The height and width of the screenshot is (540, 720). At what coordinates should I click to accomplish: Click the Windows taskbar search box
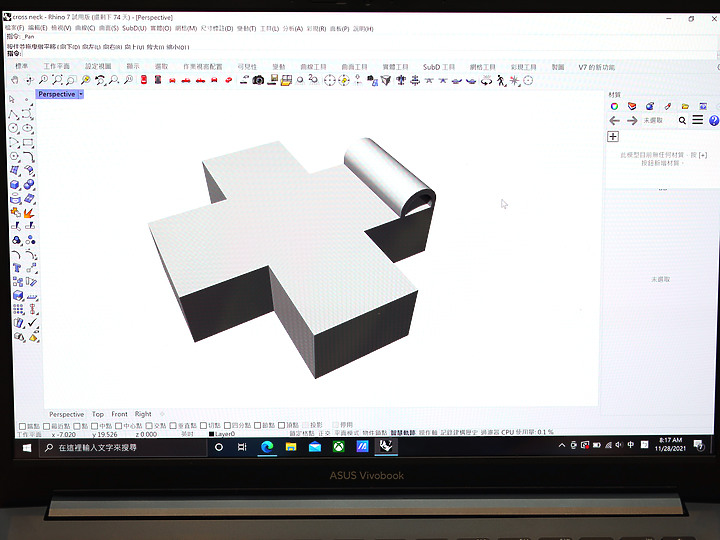(123, 447)
